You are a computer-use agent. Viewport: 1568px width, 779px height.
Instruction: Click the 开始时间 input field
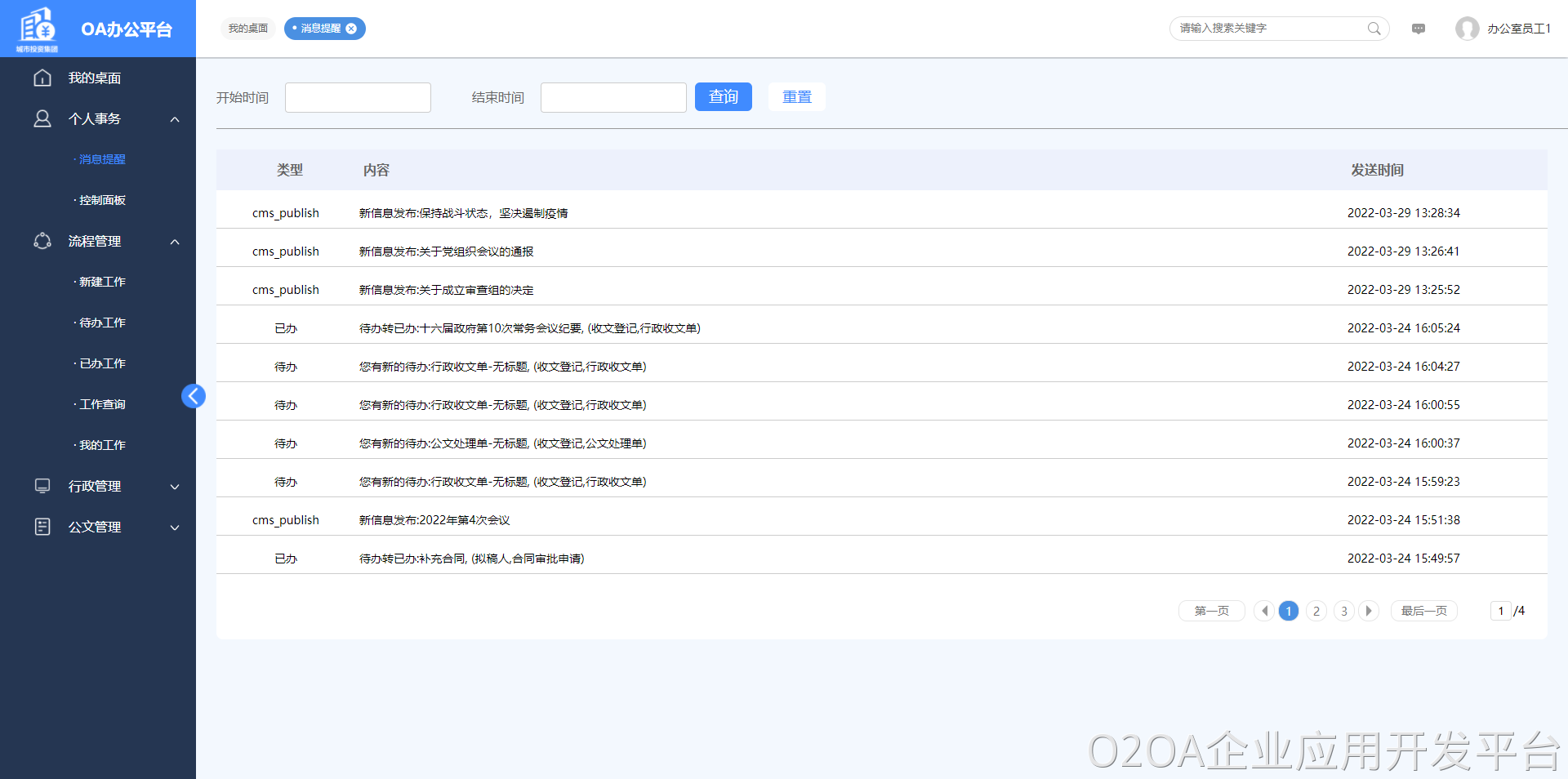tap(358, 97)
